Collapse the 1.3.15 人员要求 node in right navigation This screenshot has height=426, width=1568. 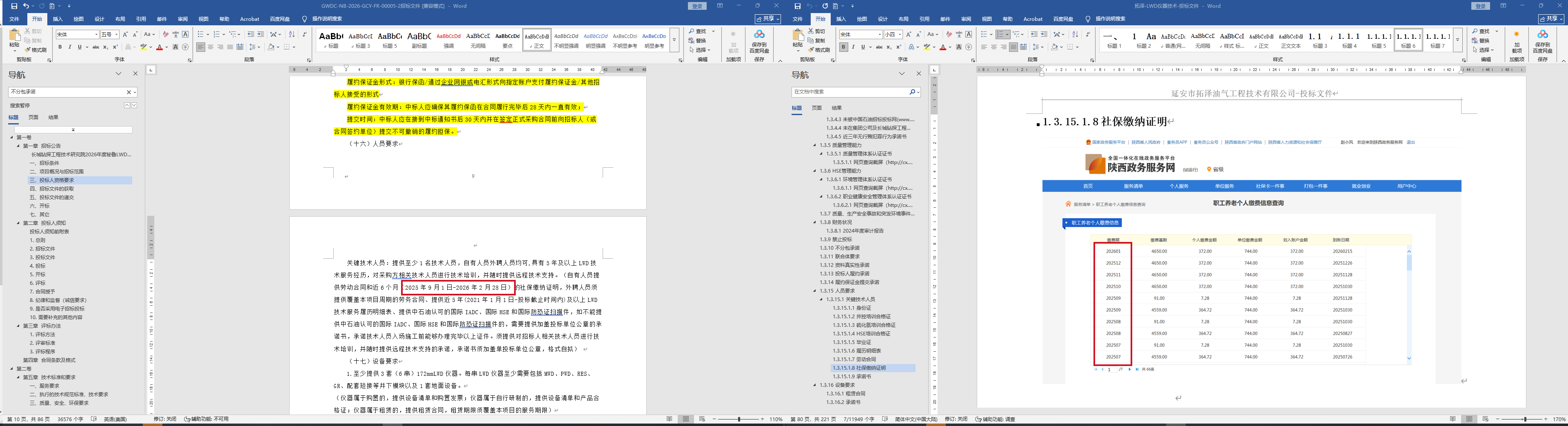pyautogui.click(x=814, y=291)
